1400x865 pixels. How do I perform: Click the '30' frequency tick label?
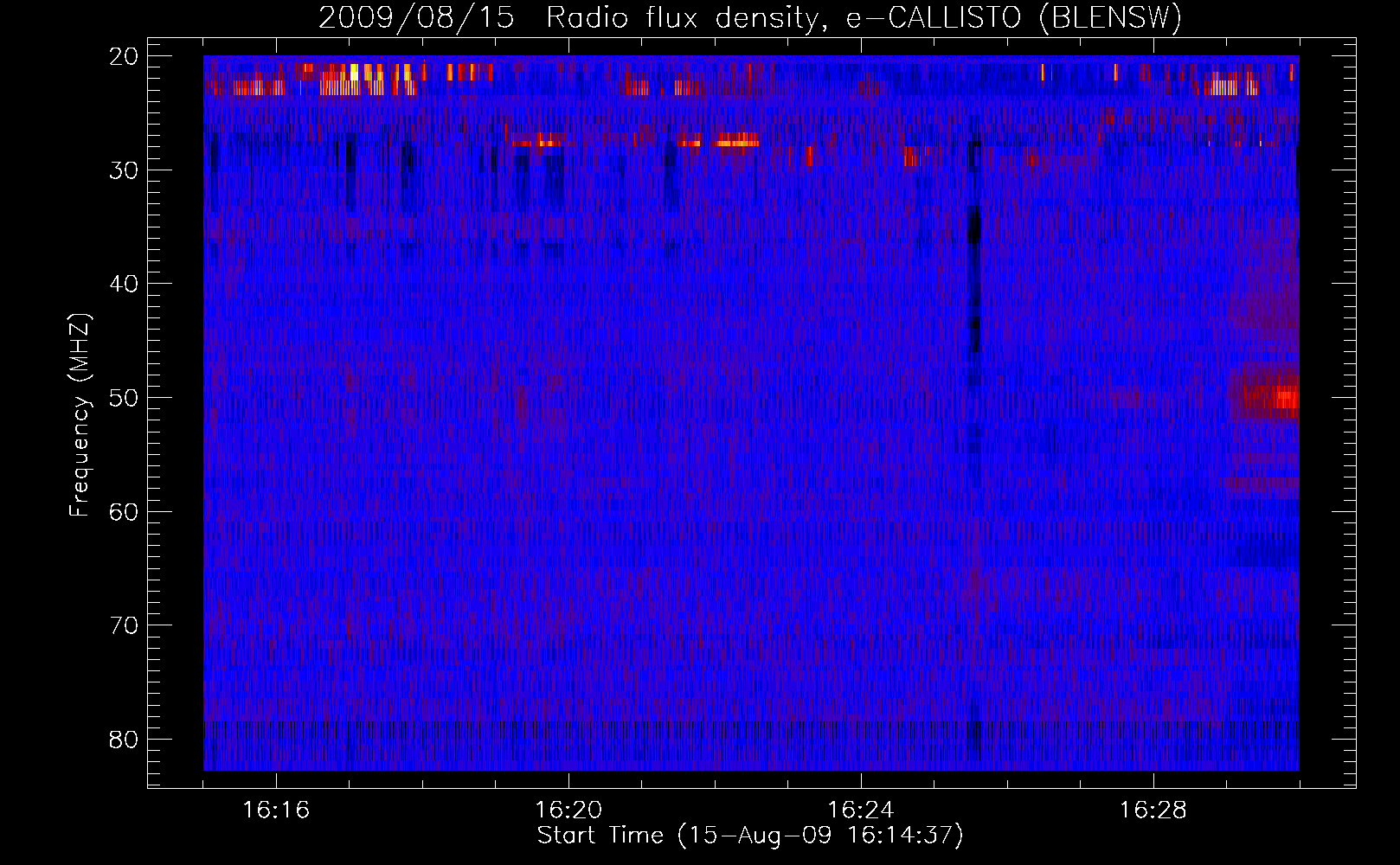click(125, 170)
